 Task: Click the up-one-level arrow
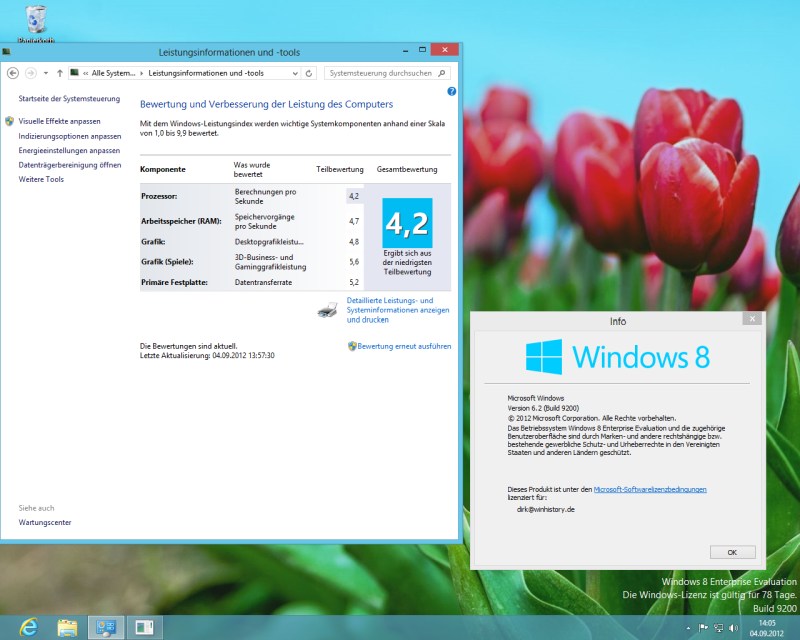pos(60,73)
